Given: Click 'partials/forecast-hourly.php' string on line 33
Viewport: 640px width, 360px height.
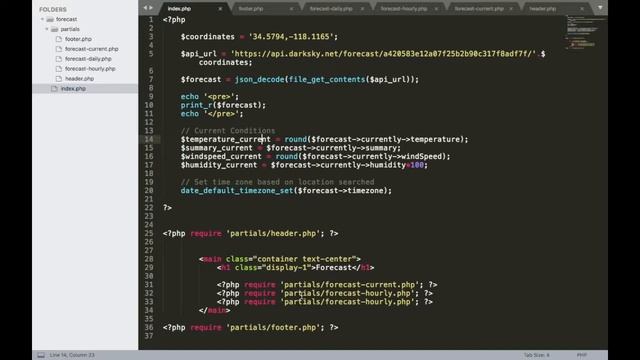Looking at the screenshot, I should click(x=347, y=302).
